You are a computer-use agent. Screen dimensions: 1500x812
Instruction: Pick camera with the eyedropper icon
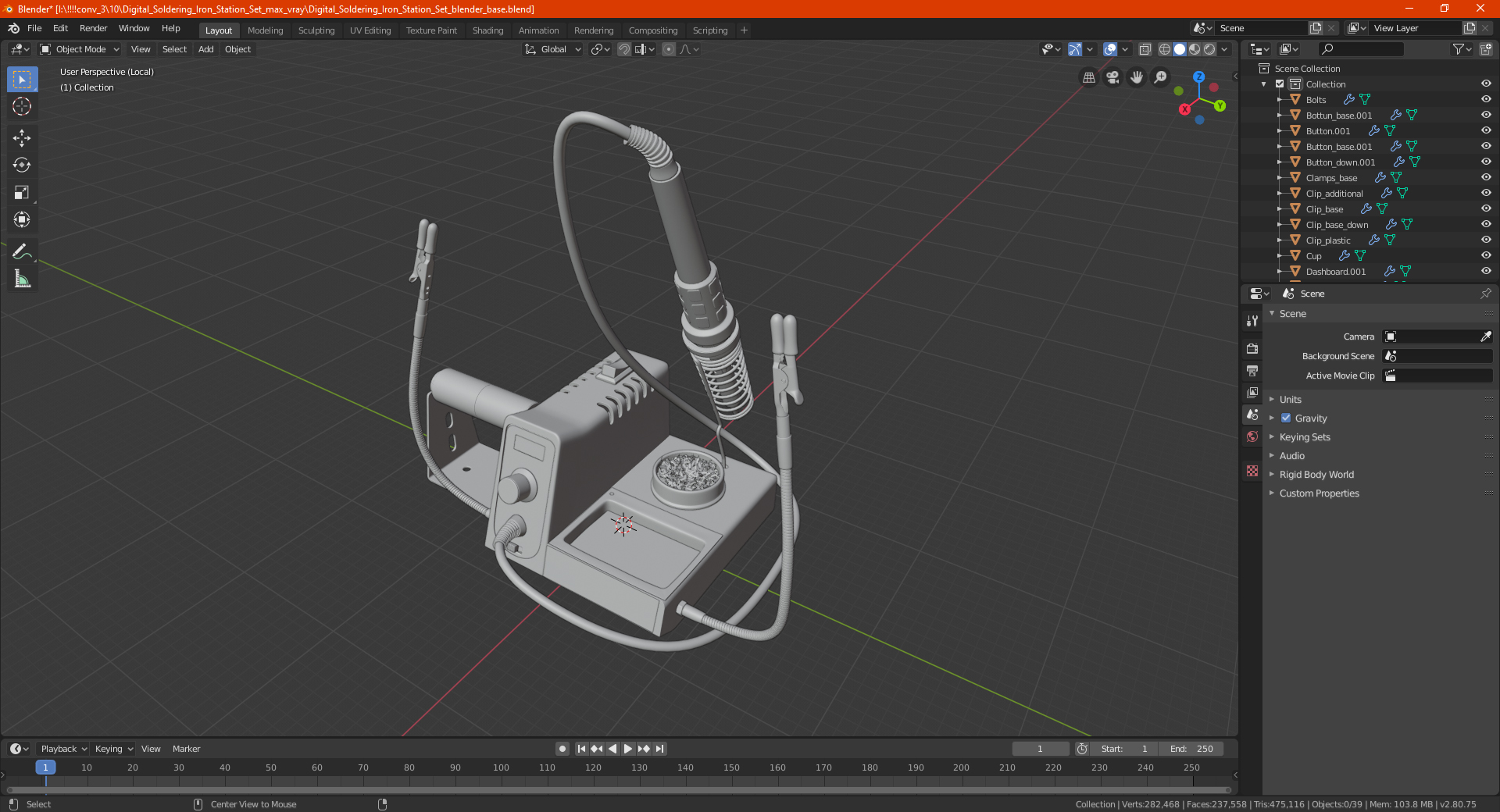(1485, 337)
